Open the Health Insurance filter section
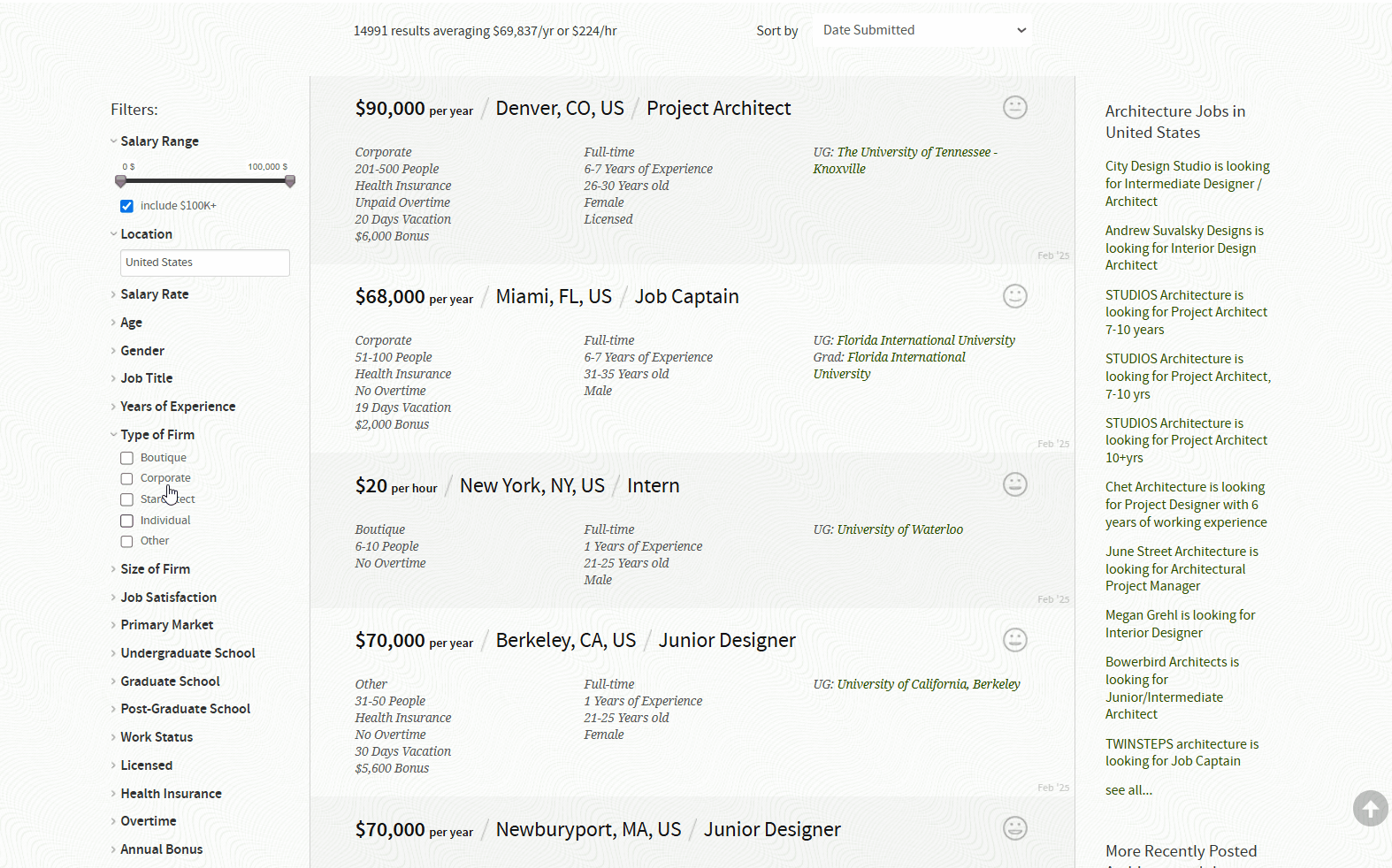This screenshot has width=1392, height=868. pyautogui.click(x=171, y=794)
